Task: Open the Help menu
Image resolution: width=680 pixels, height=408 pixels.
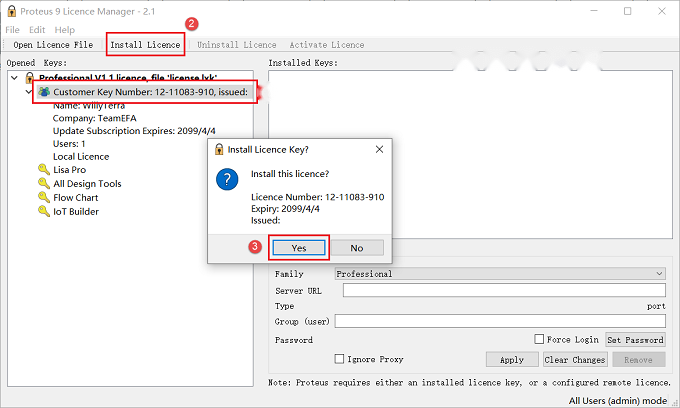Action: point(65,30)
